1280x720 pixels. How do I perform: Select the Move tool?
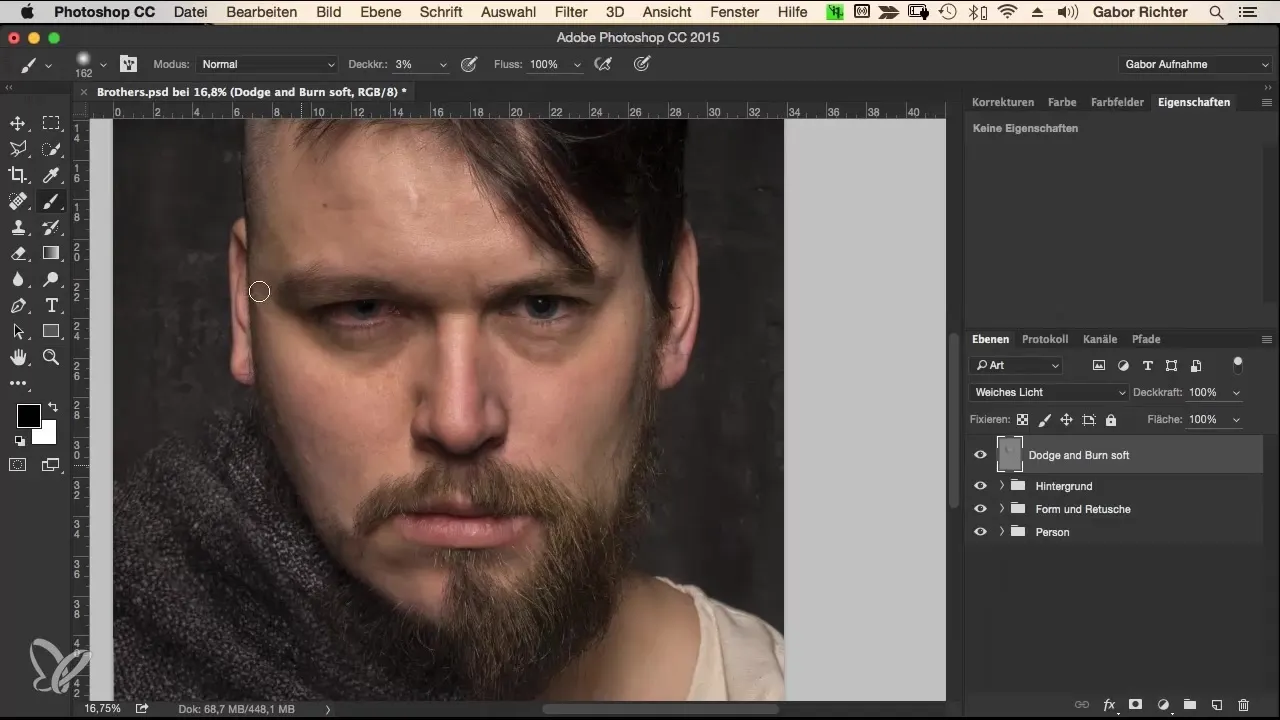coord(18,123)
